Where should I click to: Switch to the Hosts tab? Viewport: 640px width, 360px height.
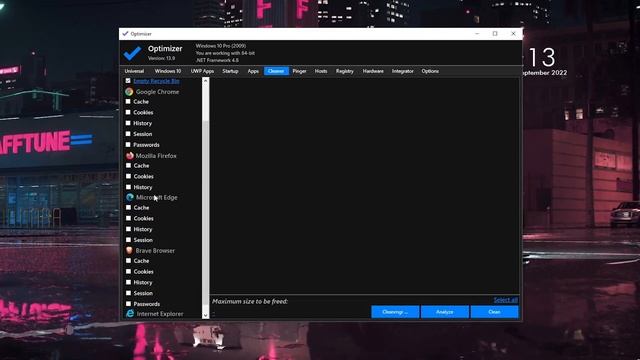(321, 71)
